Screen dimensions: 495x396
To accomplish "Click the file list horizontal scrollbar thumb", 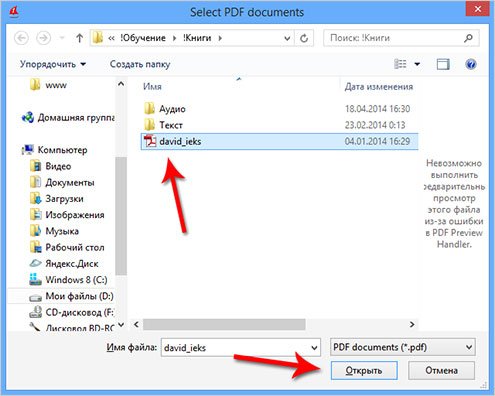I will (224, 324).
